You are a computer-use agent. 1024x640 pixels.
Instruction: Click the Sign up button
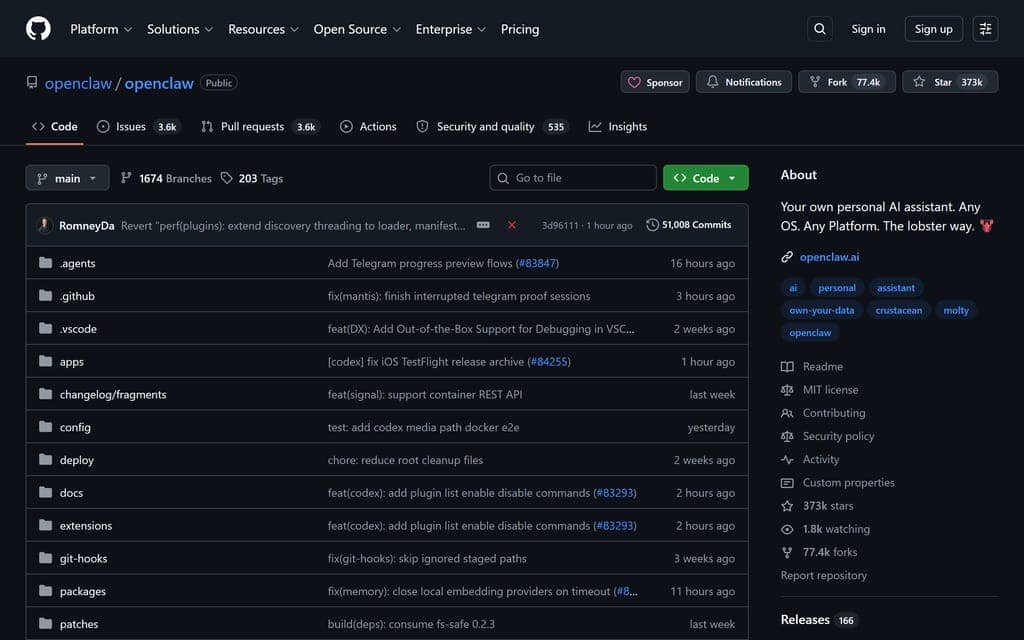933,29
